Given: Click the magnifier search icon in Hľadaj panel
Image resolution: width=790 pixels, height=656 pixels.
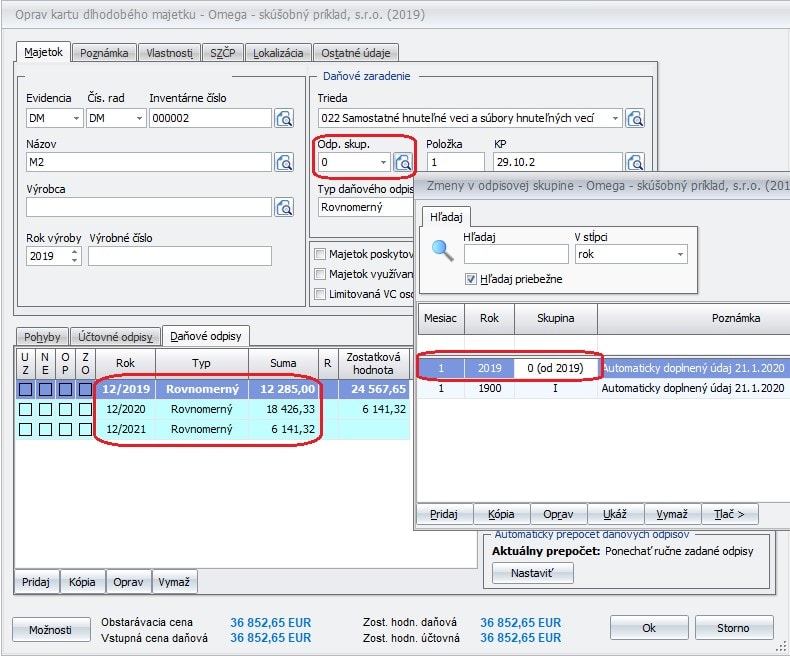Looking at the screenshot, I should click(441, 250).
